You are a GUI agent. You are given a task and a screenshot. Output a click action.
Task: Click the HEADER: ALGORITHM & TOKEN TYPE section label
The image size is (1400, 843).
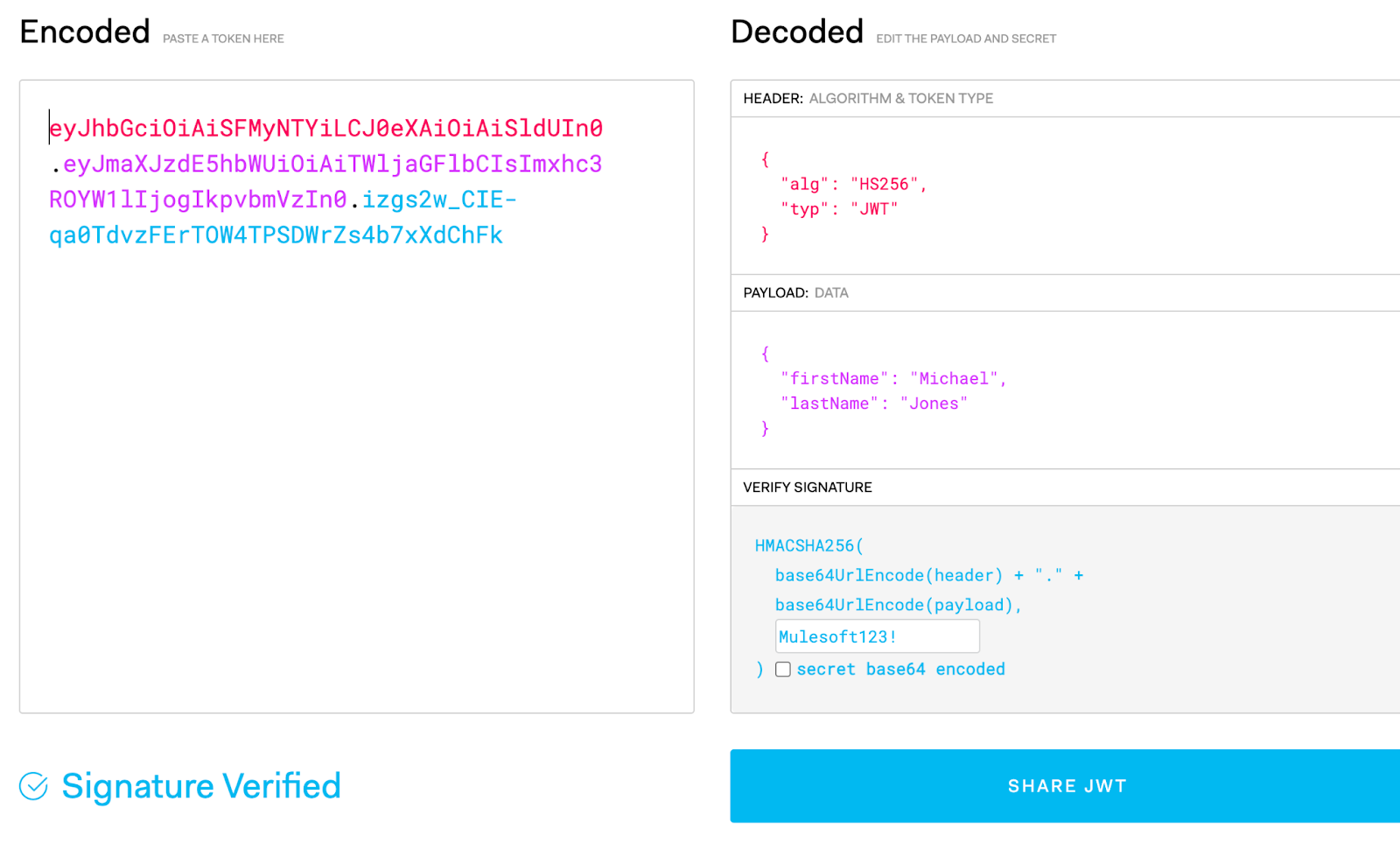868,98
